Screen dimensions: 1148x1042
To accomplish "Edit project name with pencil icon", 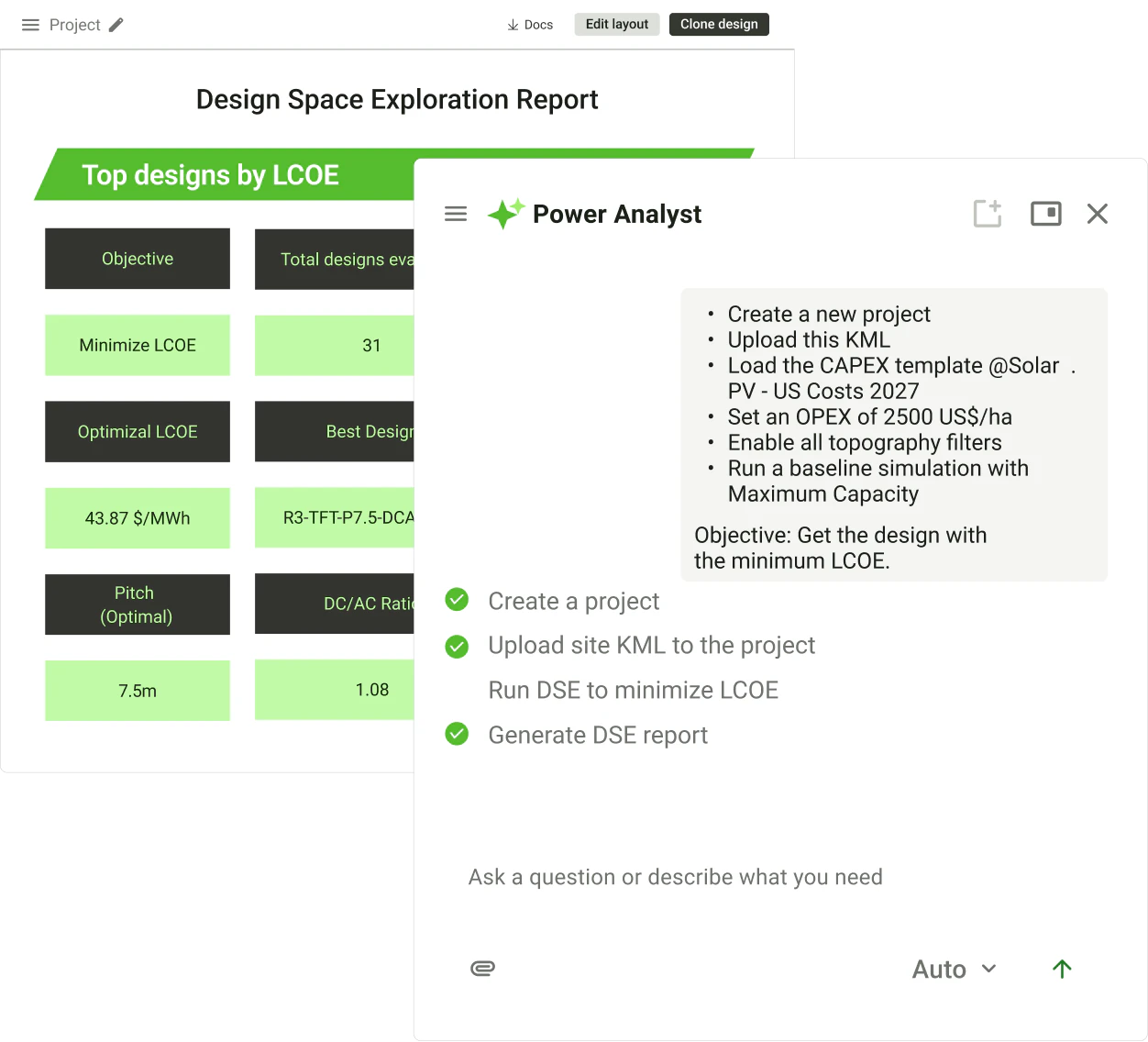I will 116,25.
